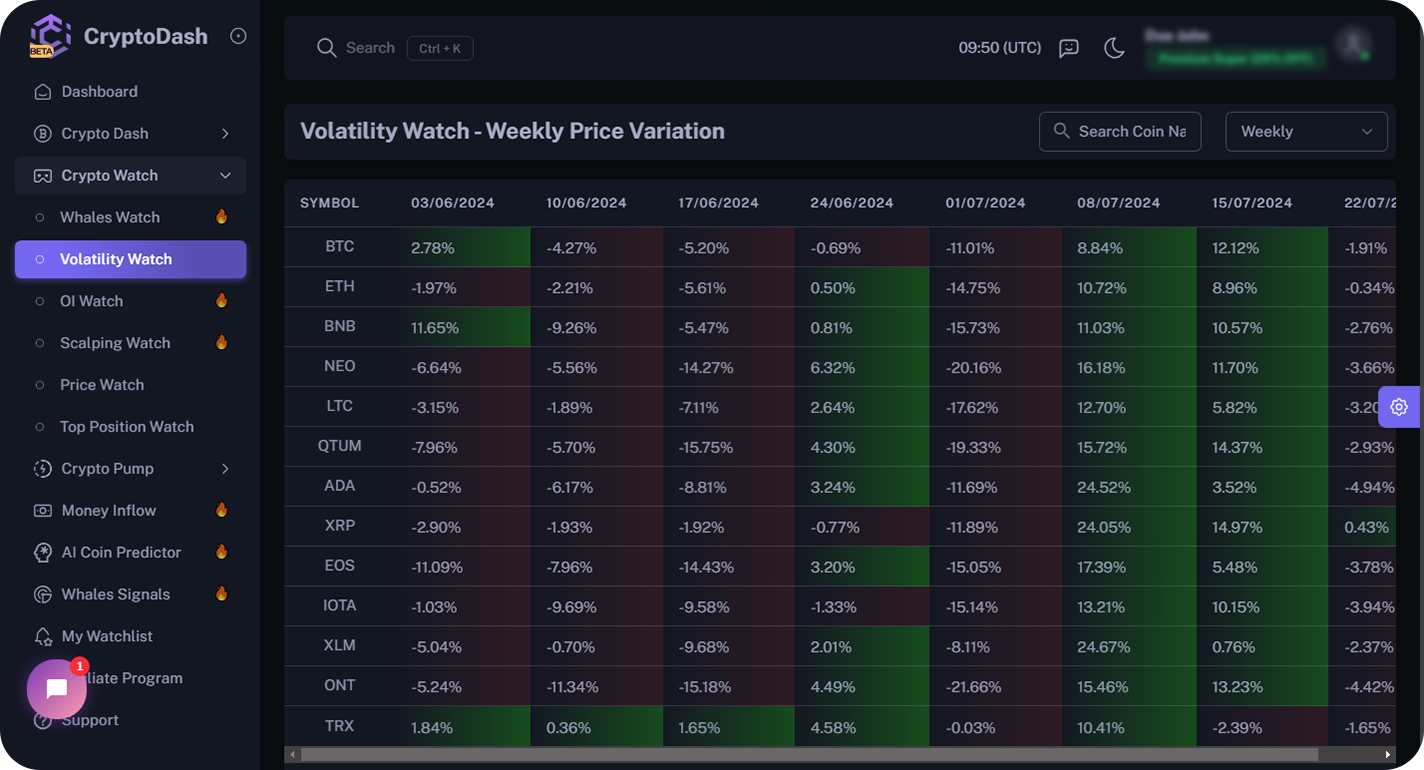
Task: Click the My Watchlist bell-star icon
Action: [42, 637]
